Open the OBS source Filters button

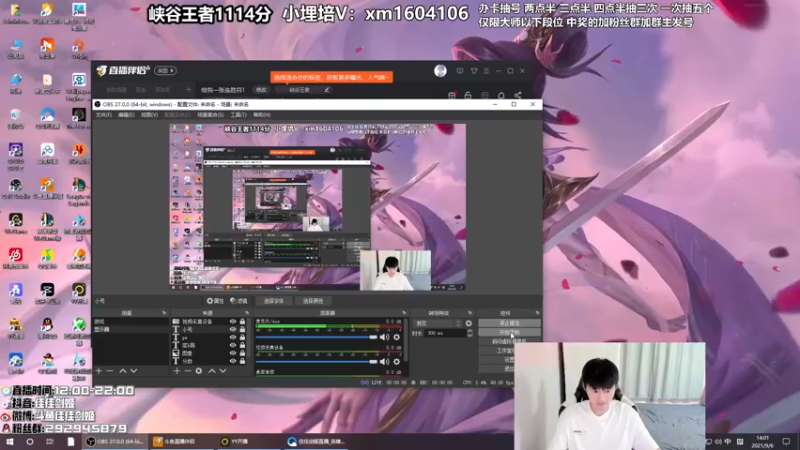pyautogui.click(x=239, y=301)
